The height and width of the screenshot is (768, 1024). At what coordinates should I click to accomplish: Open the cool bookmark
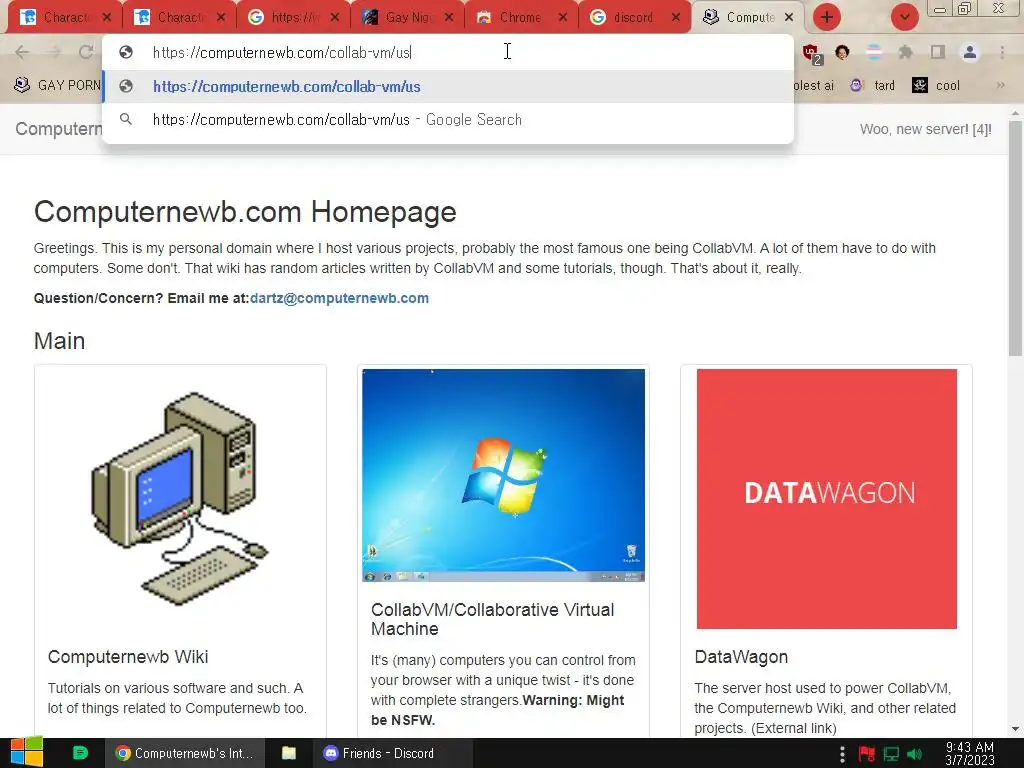point(936,86)
